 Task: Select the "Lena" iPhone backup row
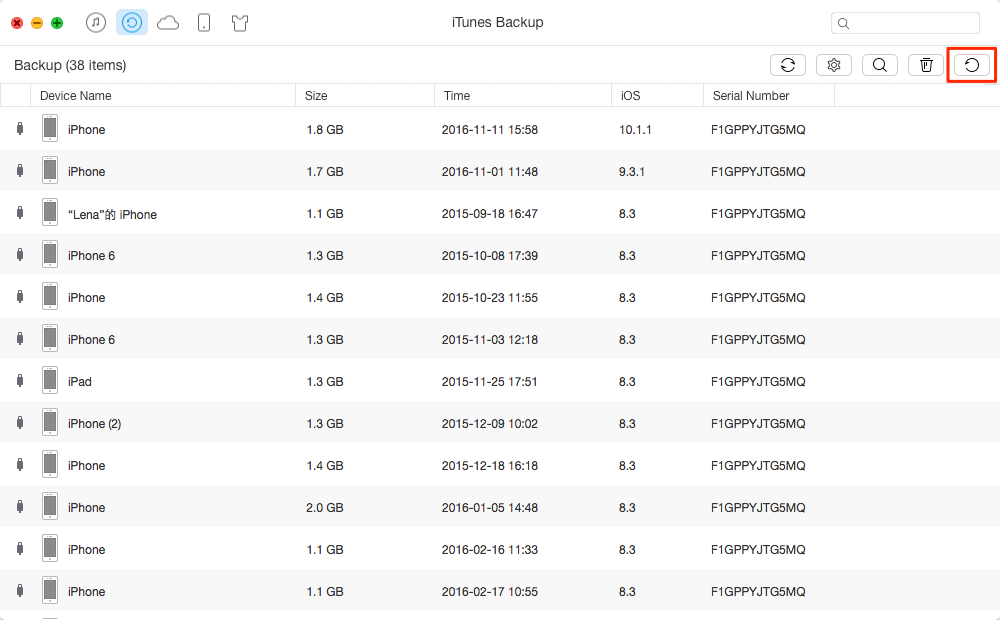(x=500, y=212)
